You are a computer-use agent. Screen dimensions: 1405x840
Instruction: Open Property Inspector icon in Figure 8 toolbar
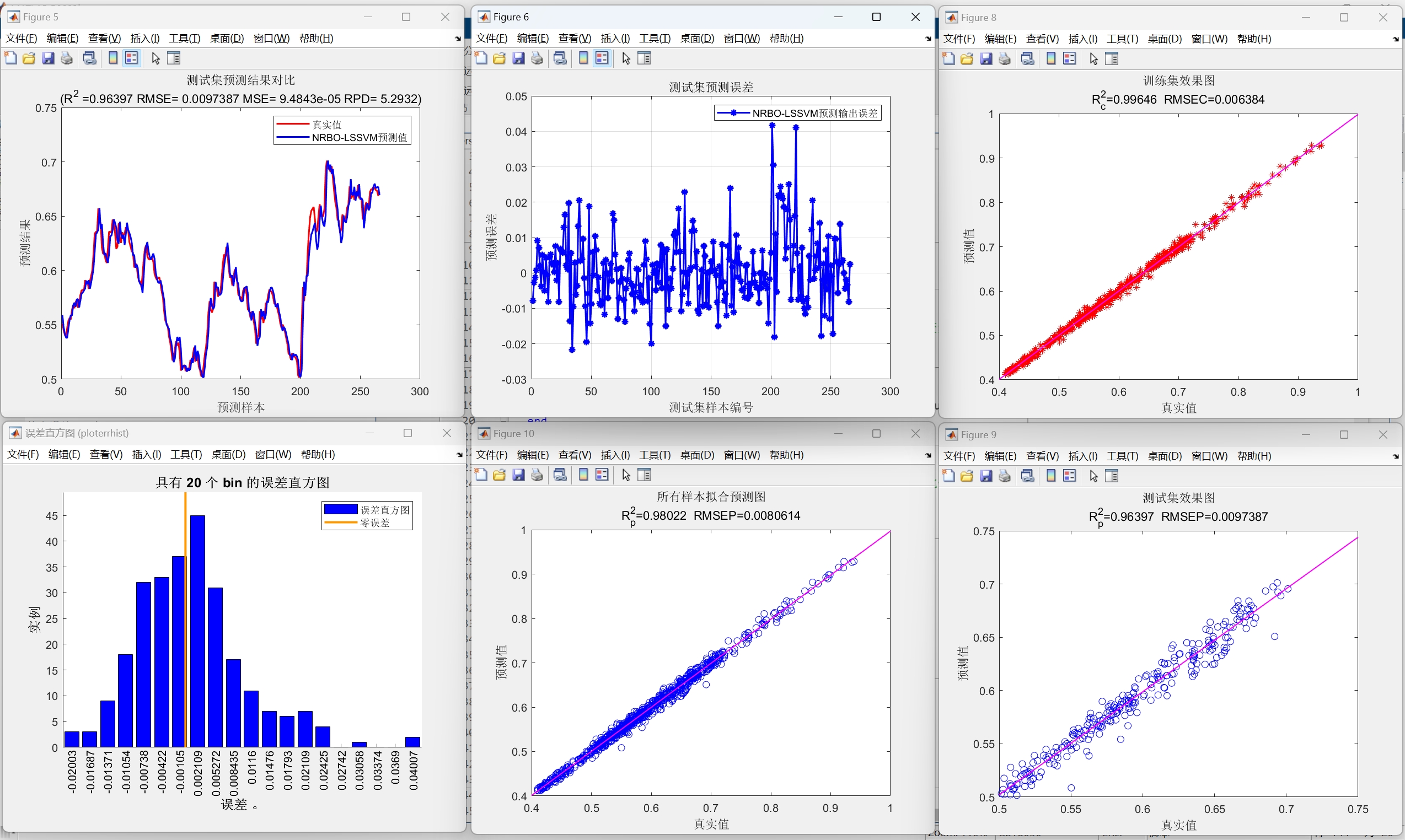pyautogui.click(x=1112, y=59)
